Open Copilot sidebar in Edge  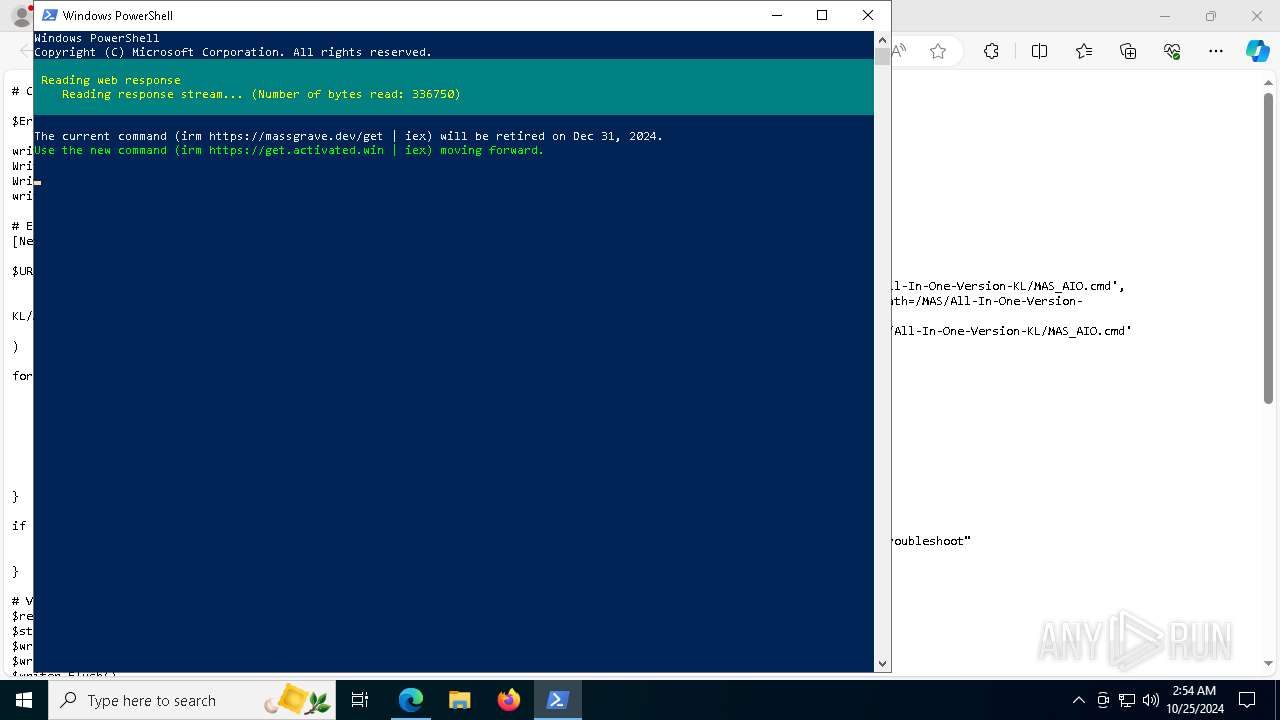[x=1257, y=52]
